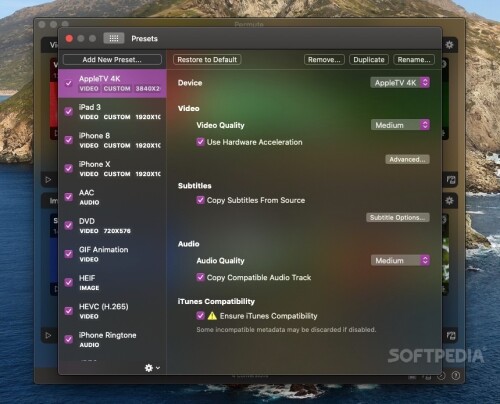Select the iPhone 8 preset
500x404 pixels.
coord(112,140)
